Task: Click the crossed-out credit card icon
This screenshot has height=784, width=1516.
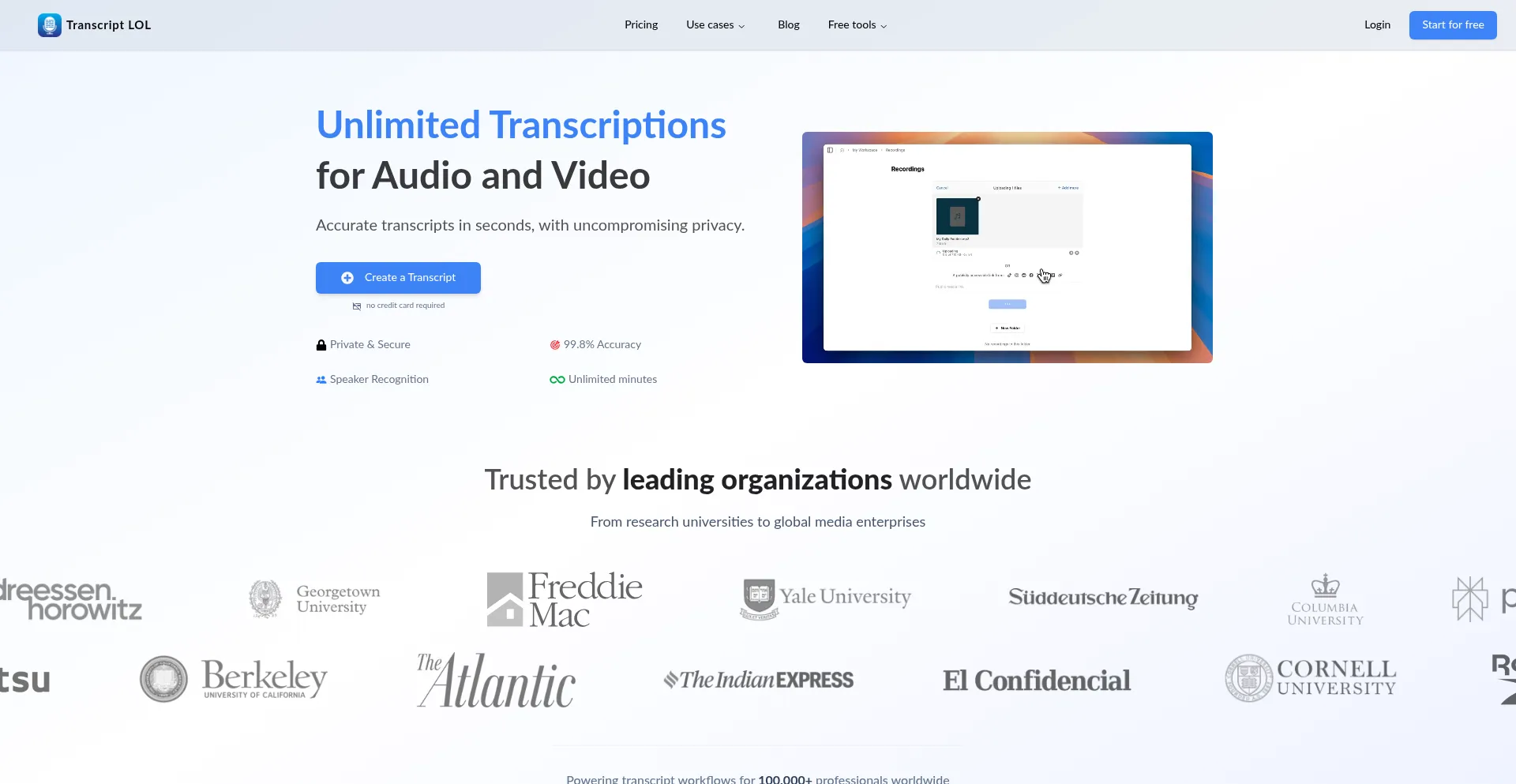Action: click(x=357, y=306)
